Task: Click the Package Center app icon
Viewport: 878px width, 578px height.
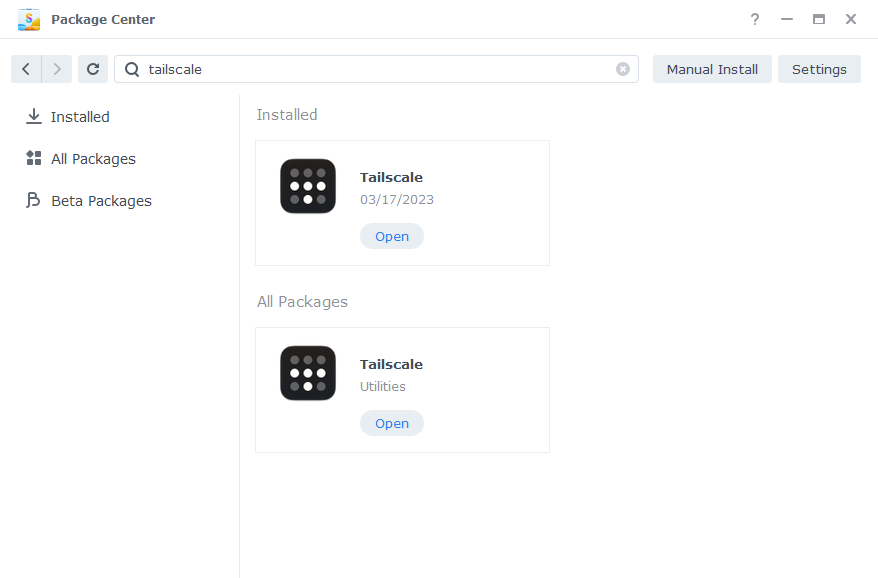Action: coord(29,20)
